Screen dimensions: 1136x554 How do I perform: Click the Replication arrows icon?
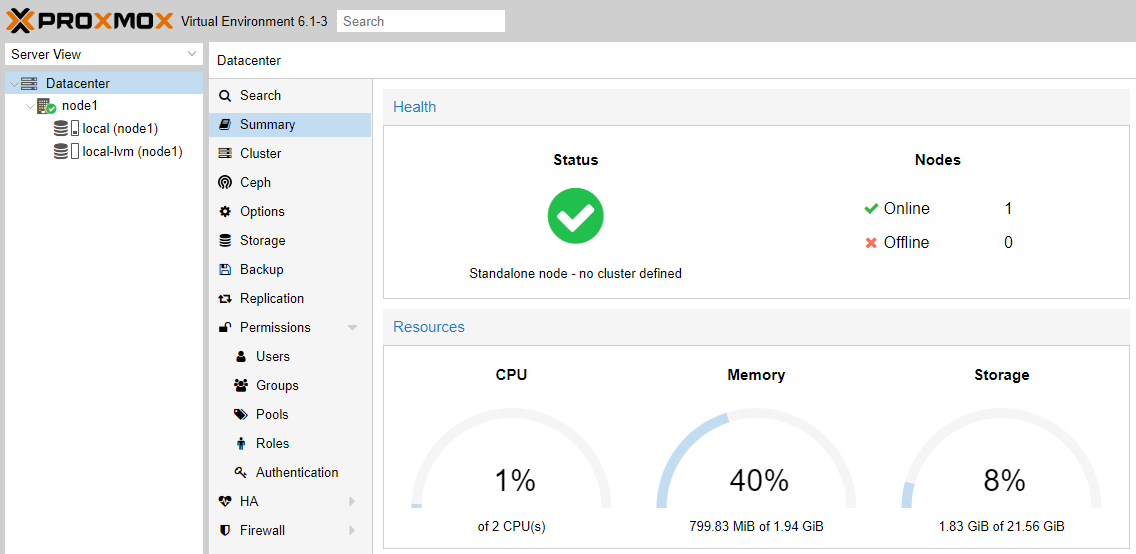(x=225, y=299)
